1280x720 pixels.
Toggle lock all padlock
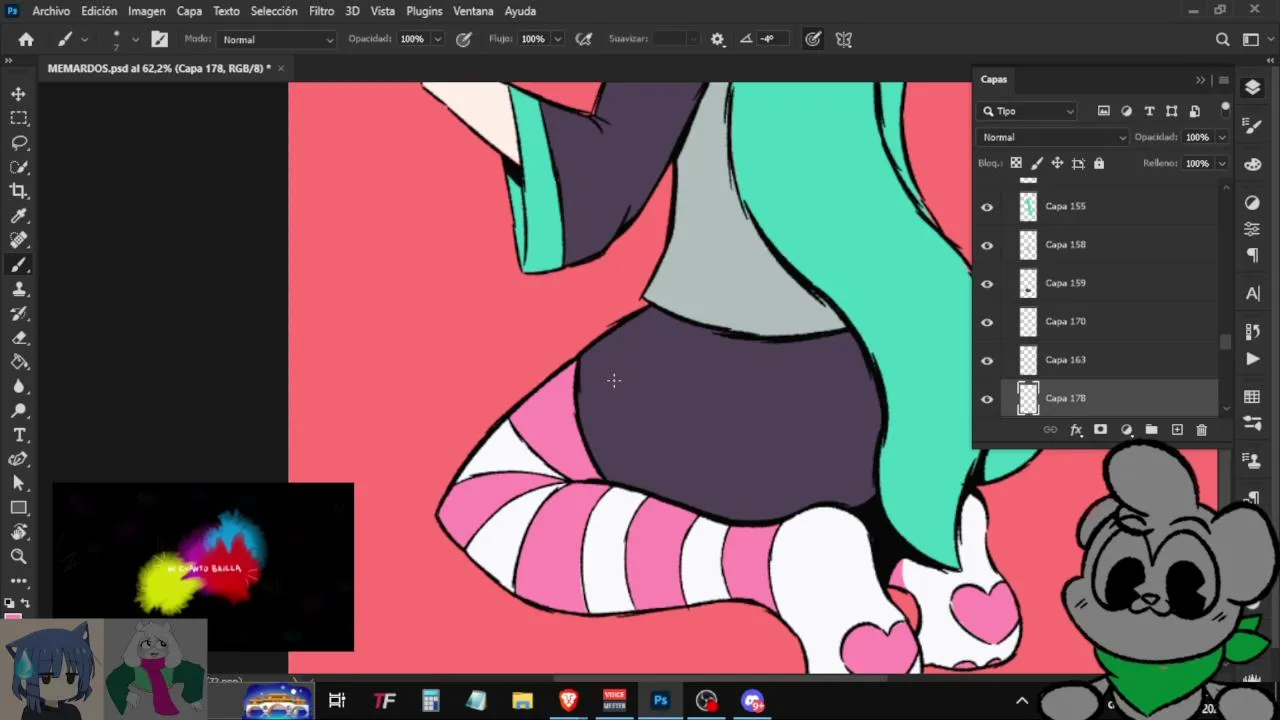click(x=1099, y=163)
